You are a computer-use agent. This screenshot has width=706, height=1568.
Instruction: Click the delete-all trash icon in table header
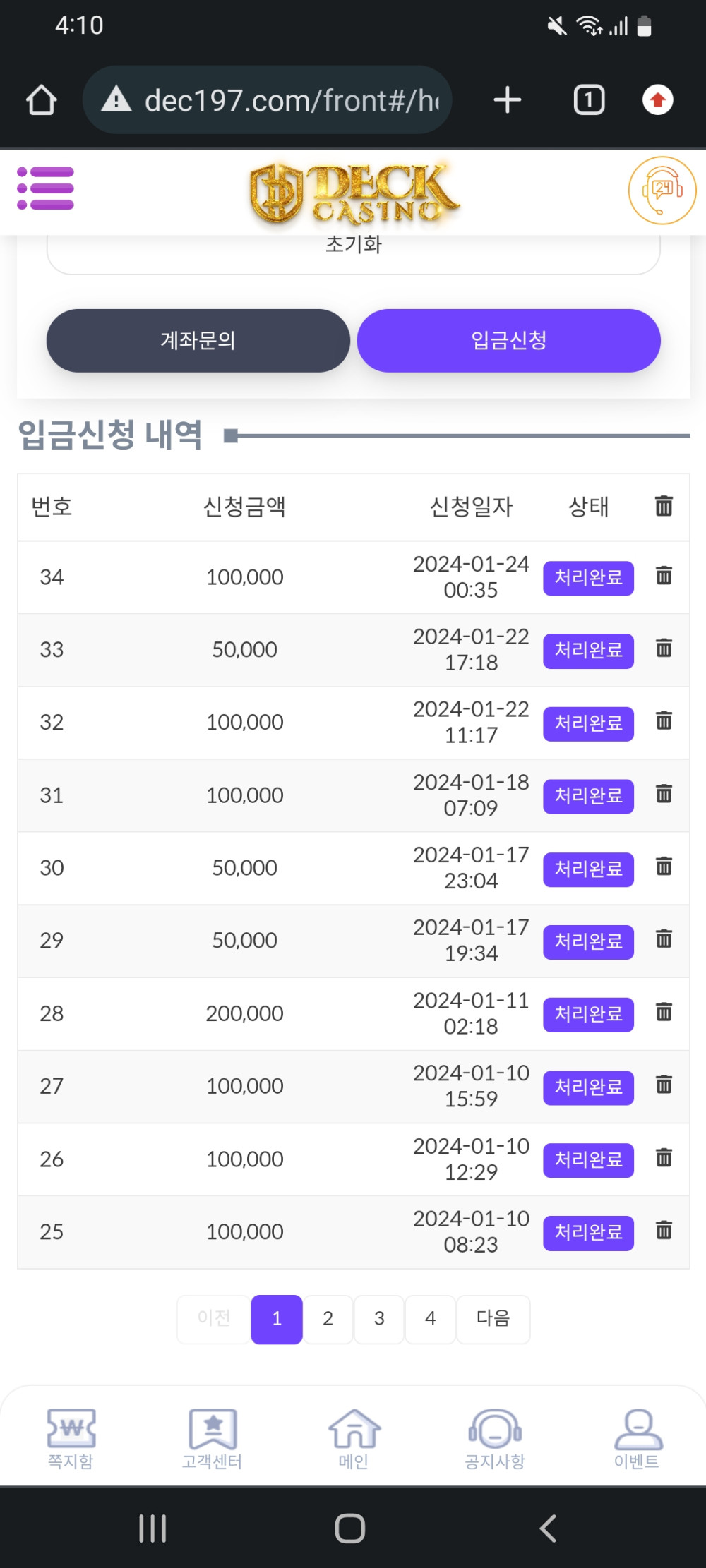[664, 506]
